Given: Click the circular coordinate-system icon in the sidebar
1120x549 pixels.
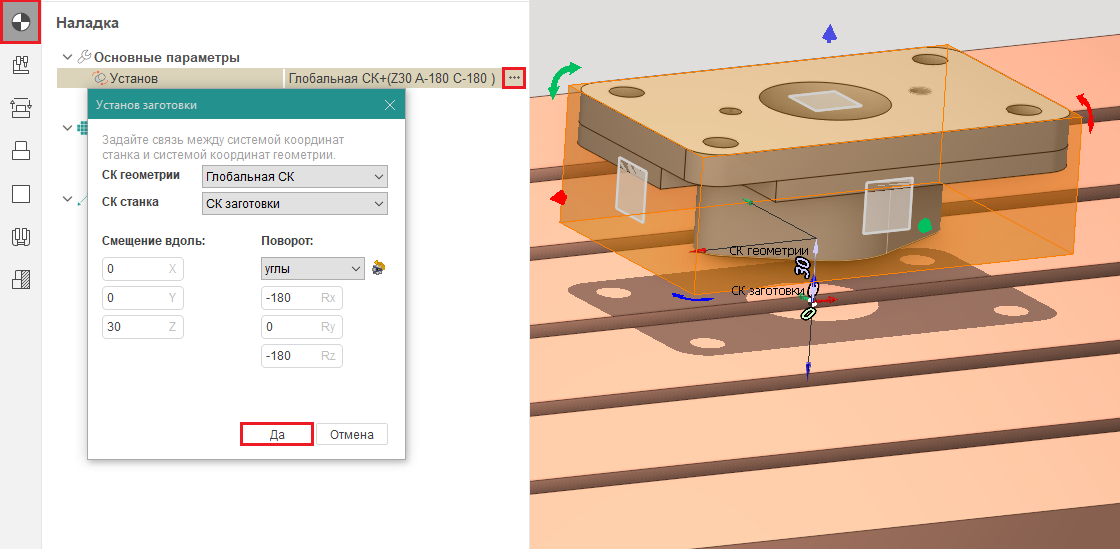Looking at the screenshot, I should [x=20, y=21].
